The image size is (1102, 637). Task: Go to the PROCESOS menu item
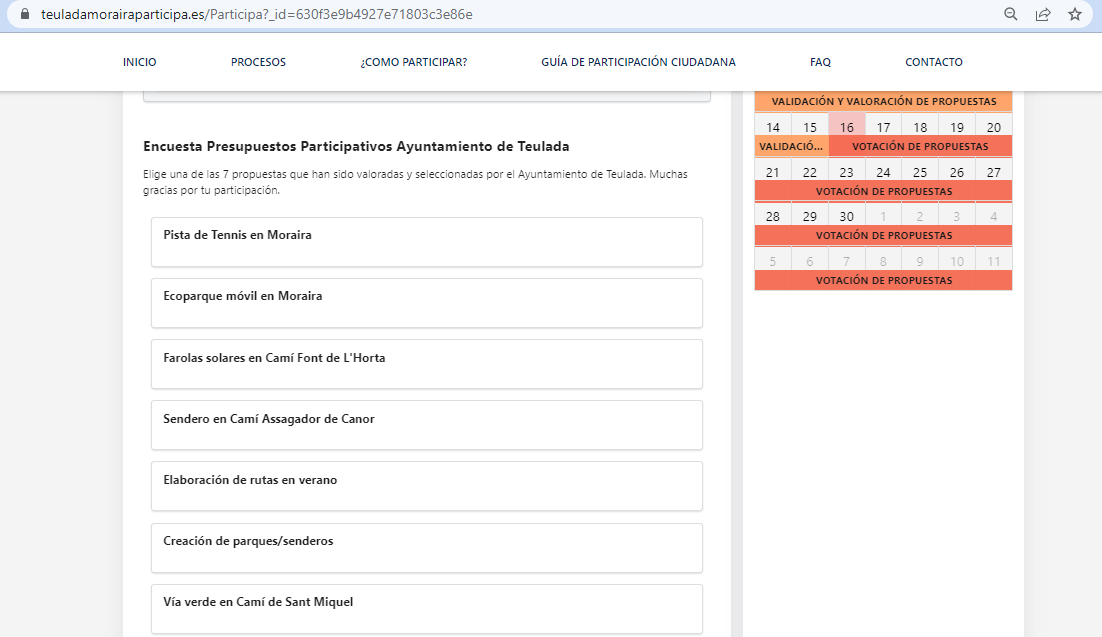(x=258, y=62)
